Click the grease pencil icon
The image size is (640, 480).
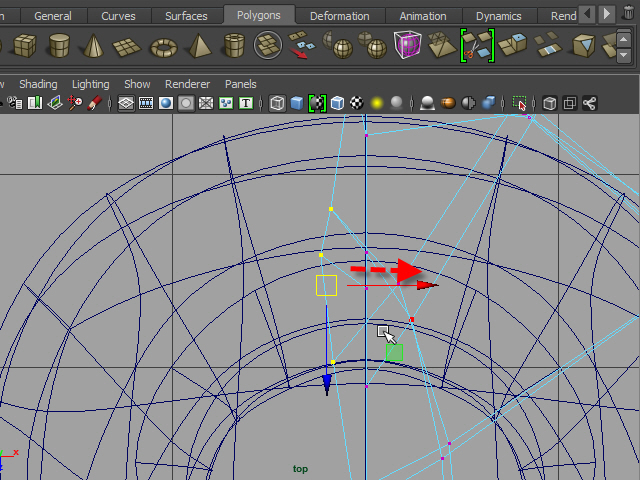[94, 103]
